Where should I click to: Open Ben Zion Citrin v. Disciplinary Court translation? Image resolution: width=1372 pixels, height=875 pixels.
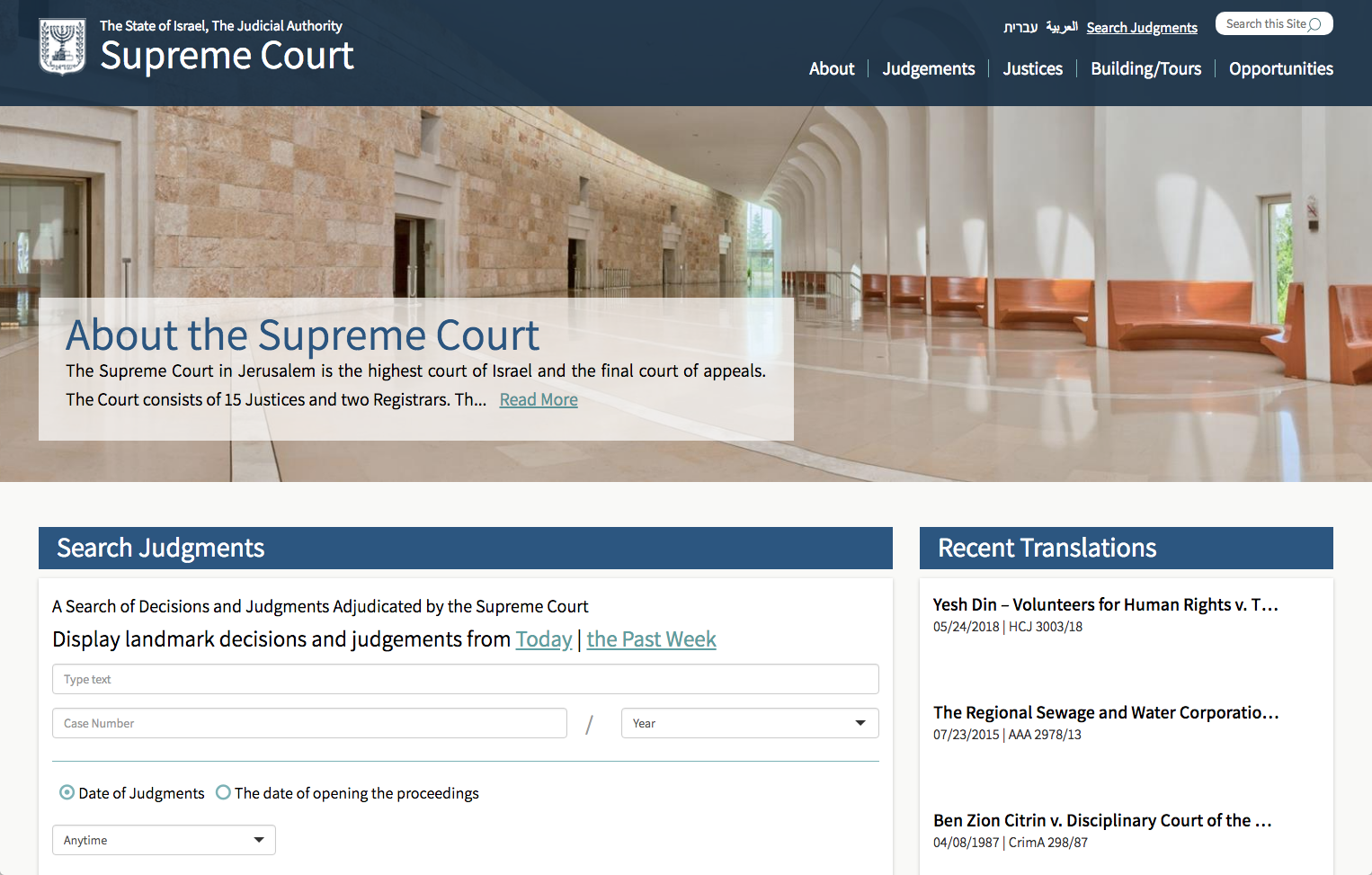1102,820
